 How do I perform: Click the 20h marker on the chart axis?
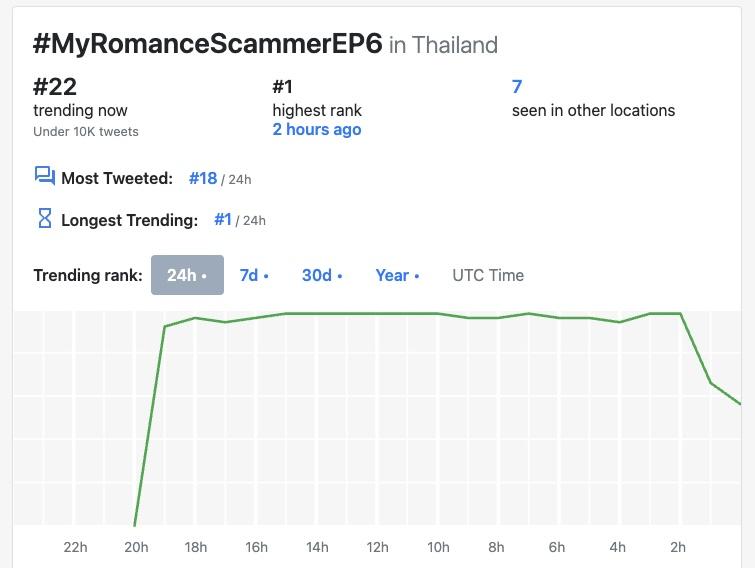136,547
